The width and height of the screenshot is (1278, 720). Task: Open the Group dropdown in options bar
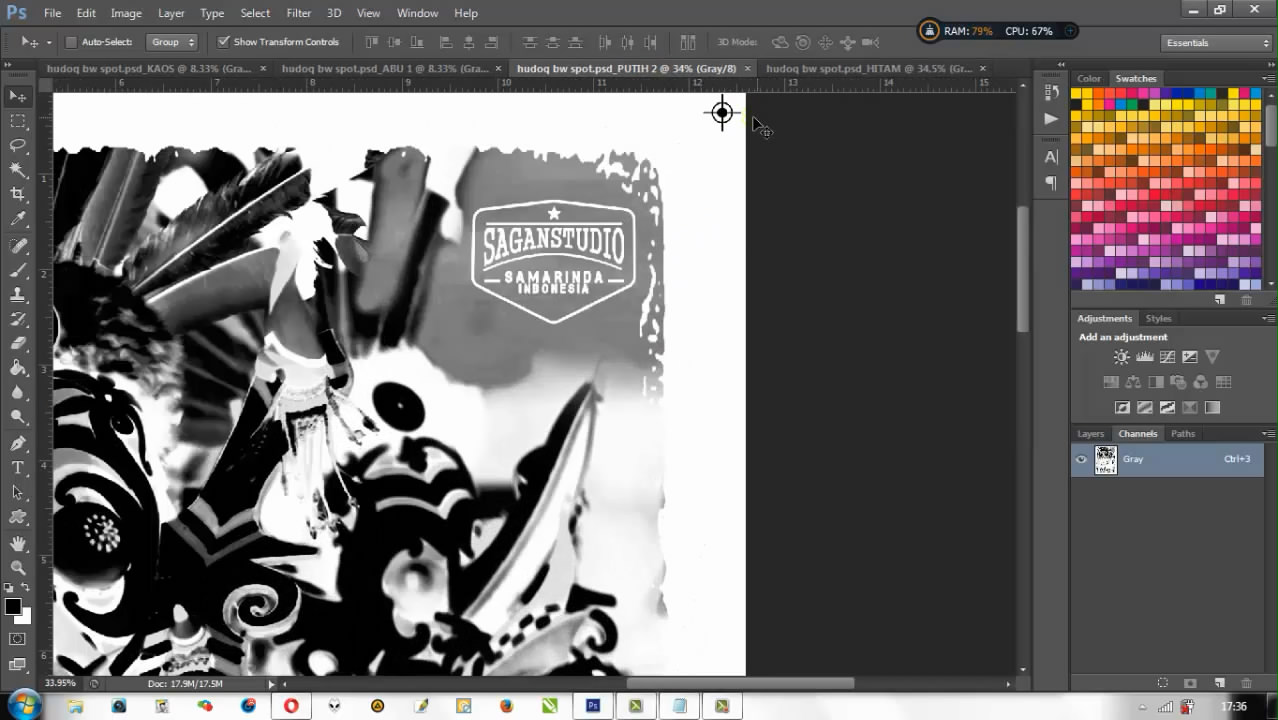tap(172, 42)
